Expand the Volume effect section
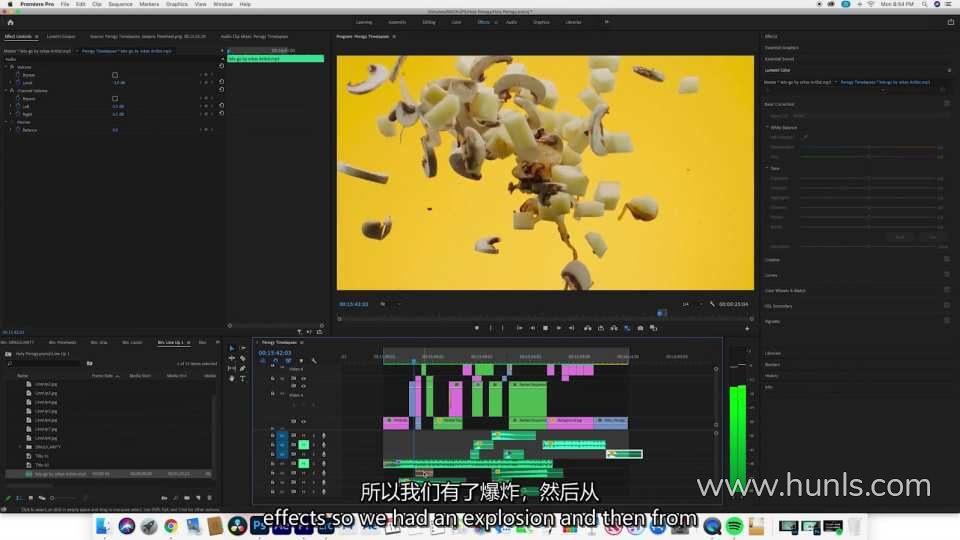Viewport: 960px width, 540px height. [x=7, y=67]
